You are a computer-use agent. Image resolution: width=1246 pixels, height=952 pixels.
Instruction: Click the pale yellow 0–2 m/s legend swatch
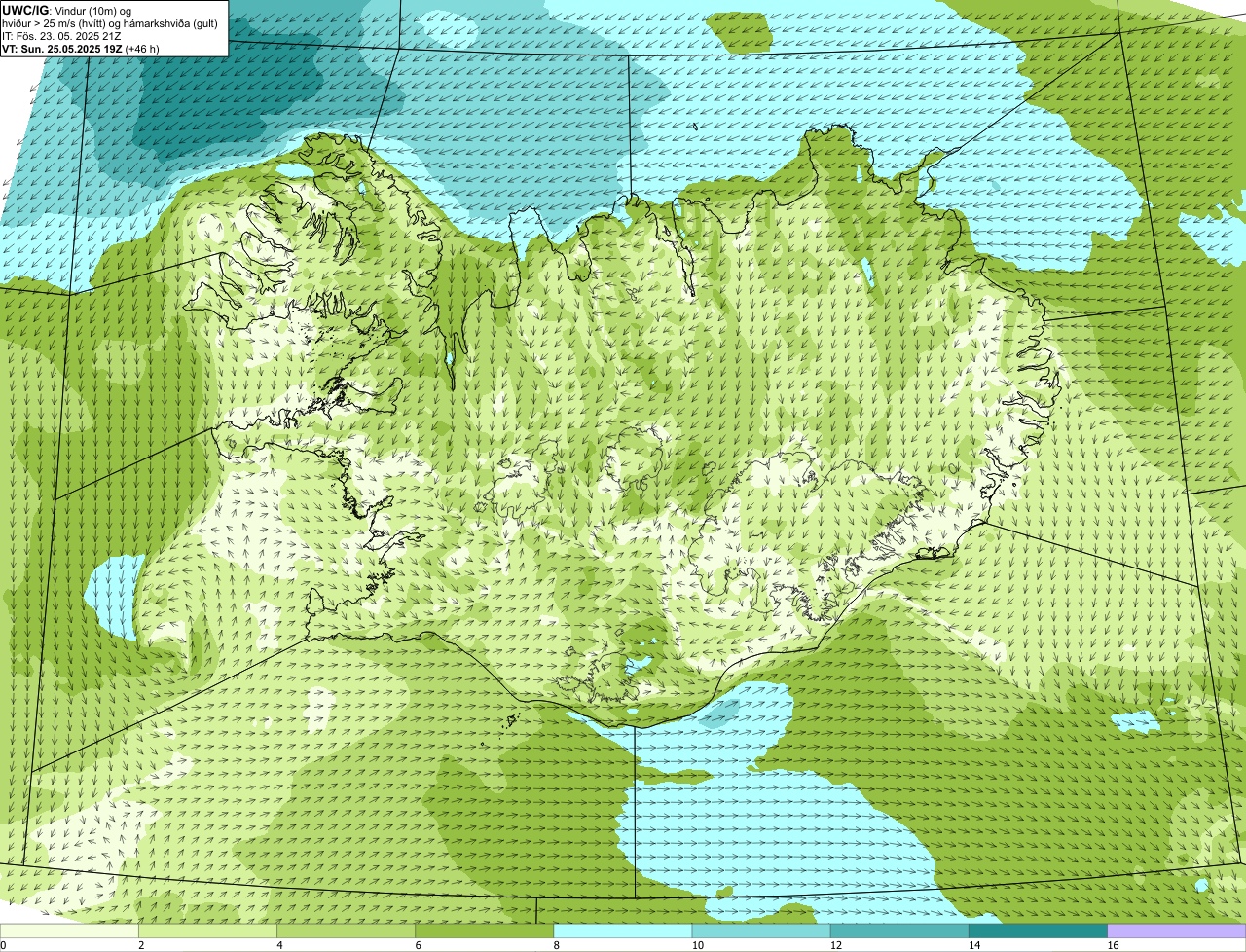pos(69,931)
